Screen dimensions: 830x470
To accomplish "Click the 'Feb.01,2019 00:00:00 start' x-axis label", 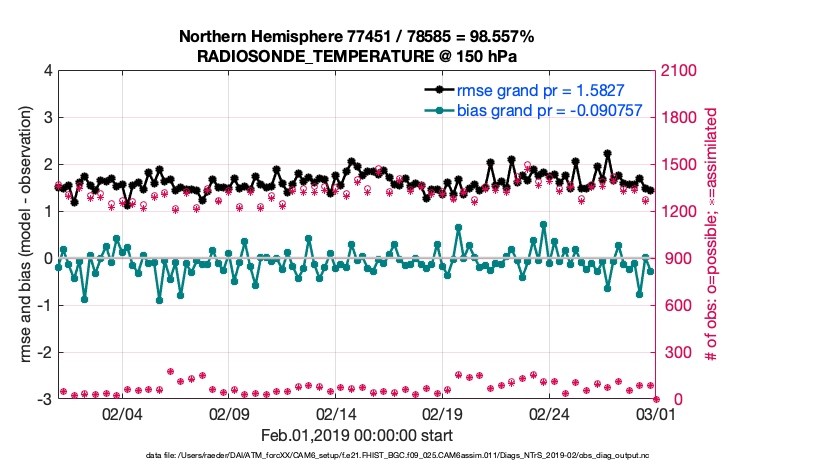I will [357, 435].
